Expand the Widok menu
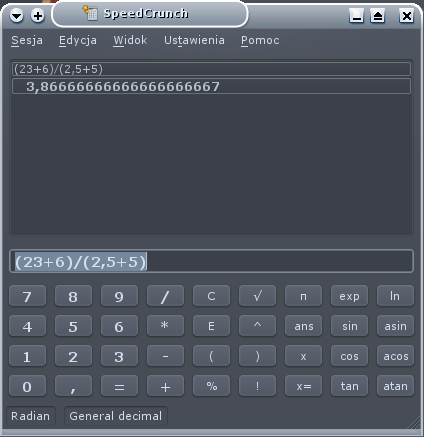The height and width of the screenshot is (437, 424). coord(130,40)
